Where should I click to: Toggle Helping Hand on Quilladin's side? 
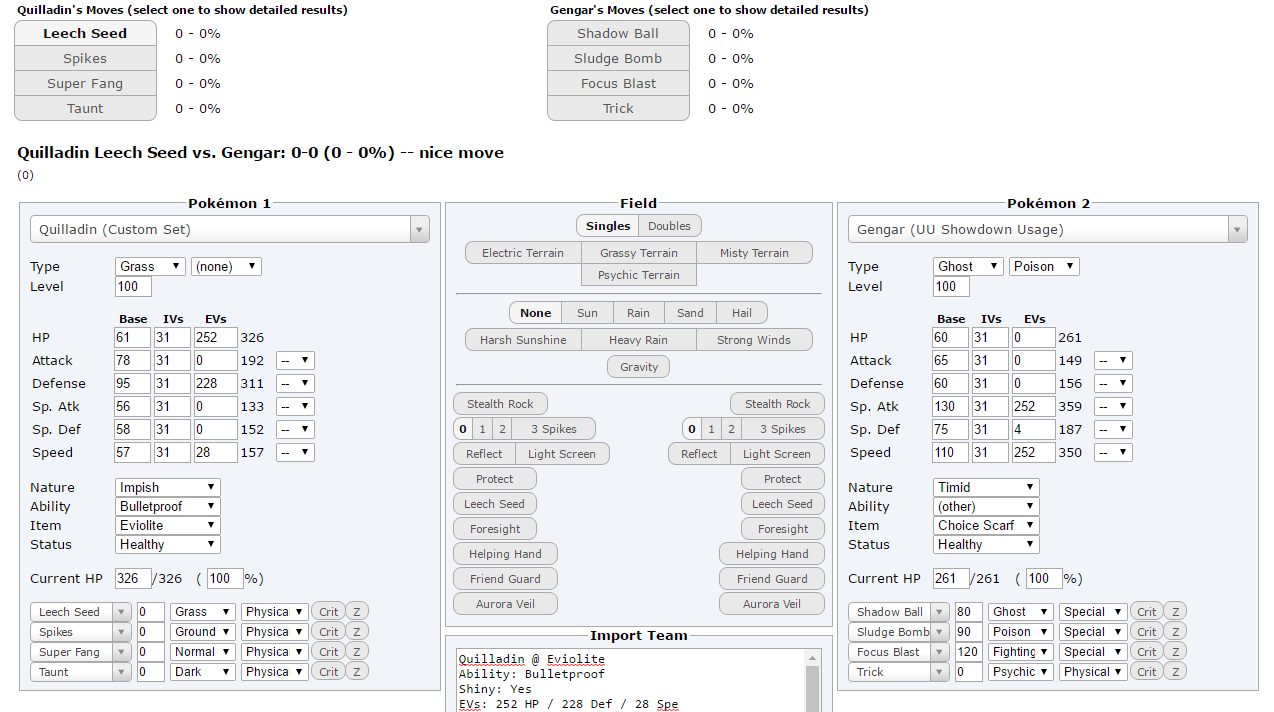coord(505,554)
